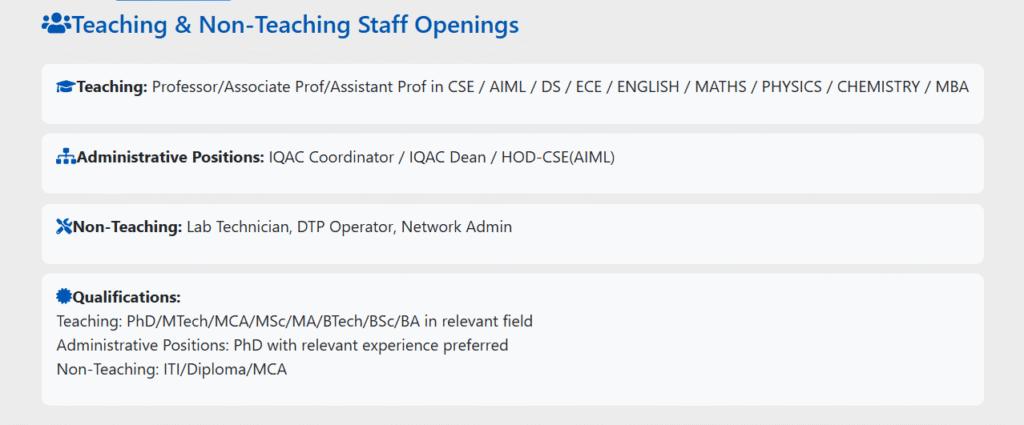This screenshot has height=425, width=1024.
Task: Click the sitemap Administrative Positions icon
Action: click(x=65, y=157)
